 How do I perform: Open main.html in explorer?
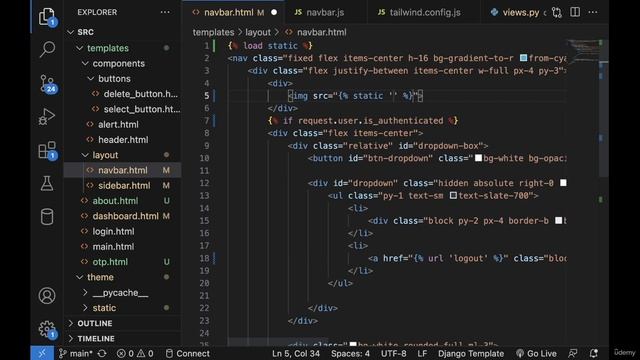click(x=122, y=247)
